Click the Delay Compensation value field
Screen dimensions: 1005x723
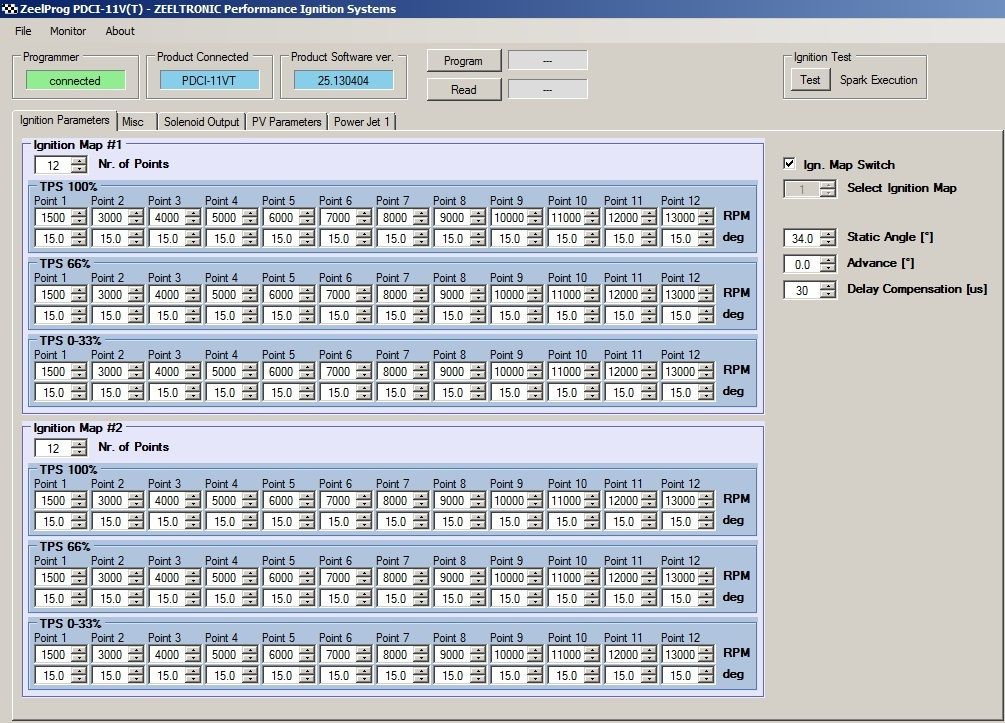coord(802,290)
